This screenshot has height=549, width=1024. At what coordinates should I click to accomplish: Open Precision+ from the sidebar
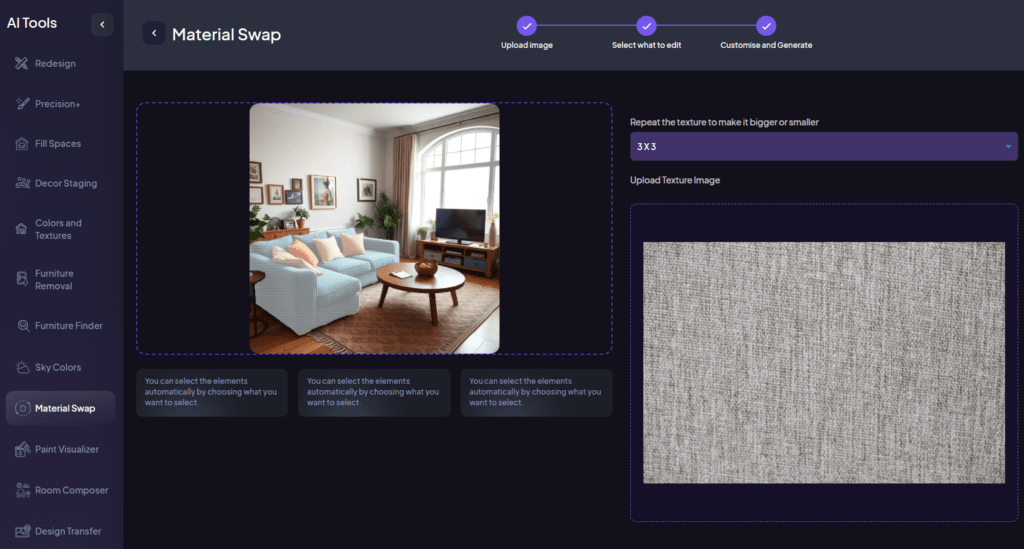[x=57, y=104]
